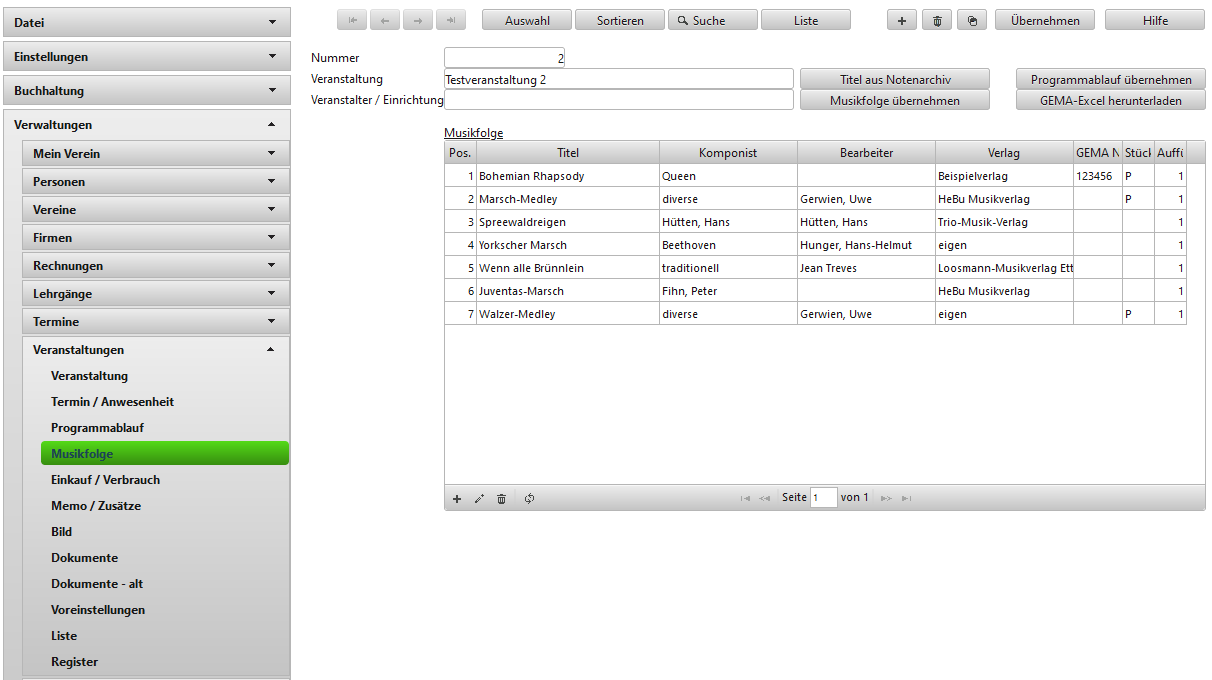
Task: Click the next page arrow in the table pager
Action: click(x=886, y=498)
